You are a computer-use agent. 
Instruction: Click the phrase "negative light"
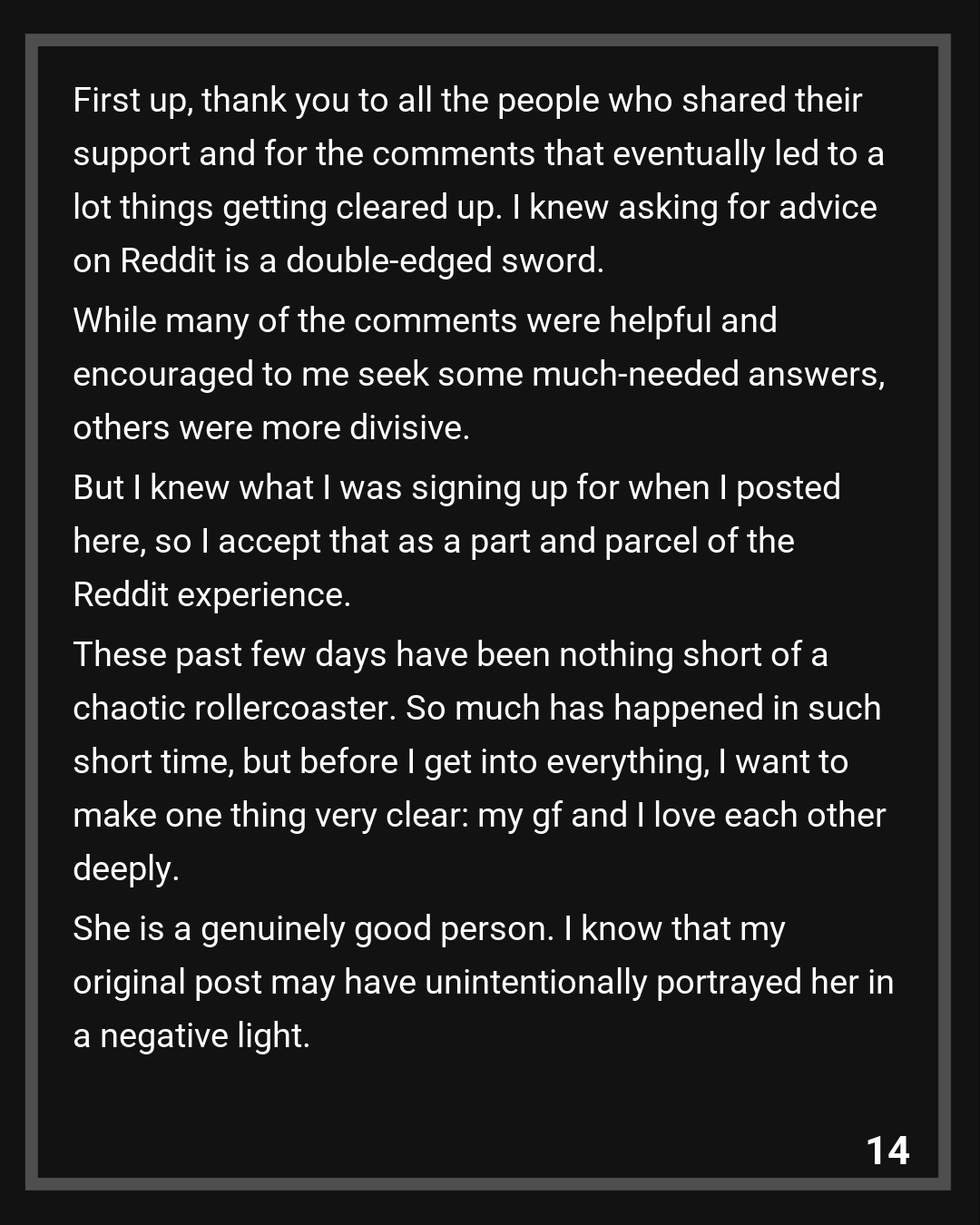[204, 1036]
